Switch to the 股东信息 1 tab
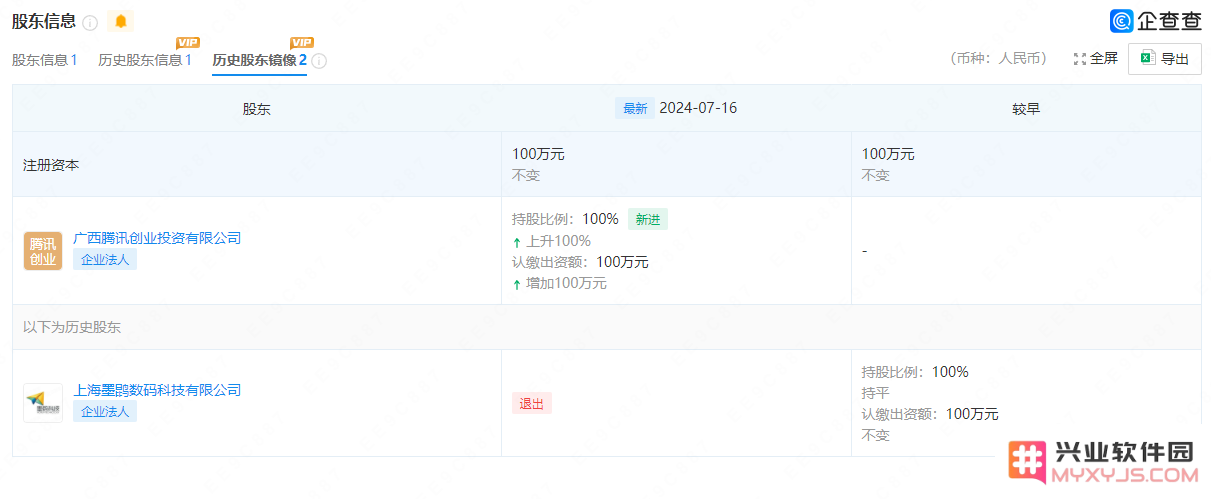 tap(44, 60)
